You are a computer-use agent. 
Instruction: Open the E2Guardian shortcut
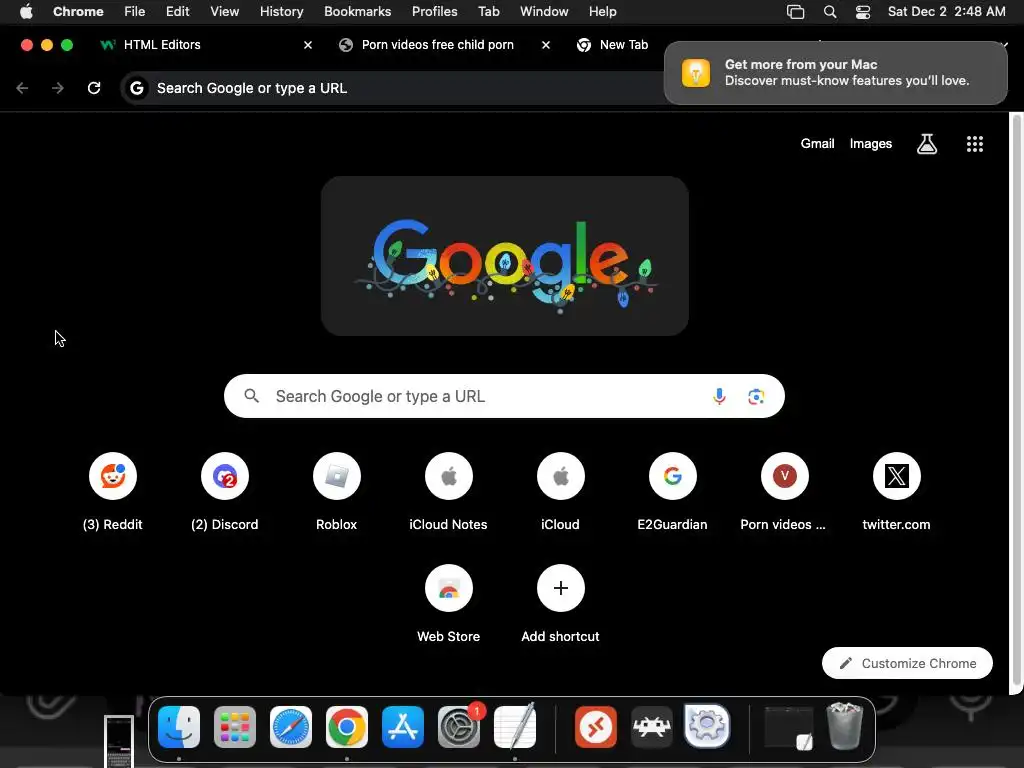tap(673, 476)
